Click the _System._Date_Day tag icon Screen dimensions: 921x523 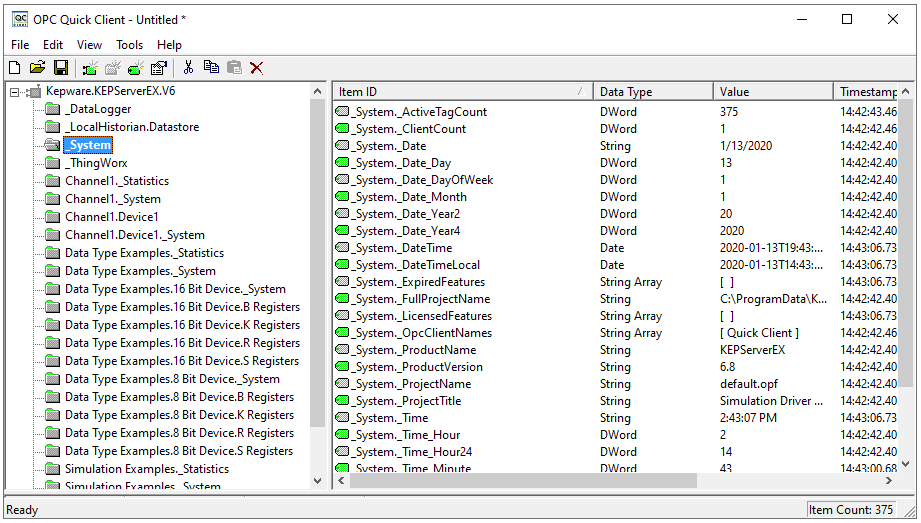[x=342, y=163]
